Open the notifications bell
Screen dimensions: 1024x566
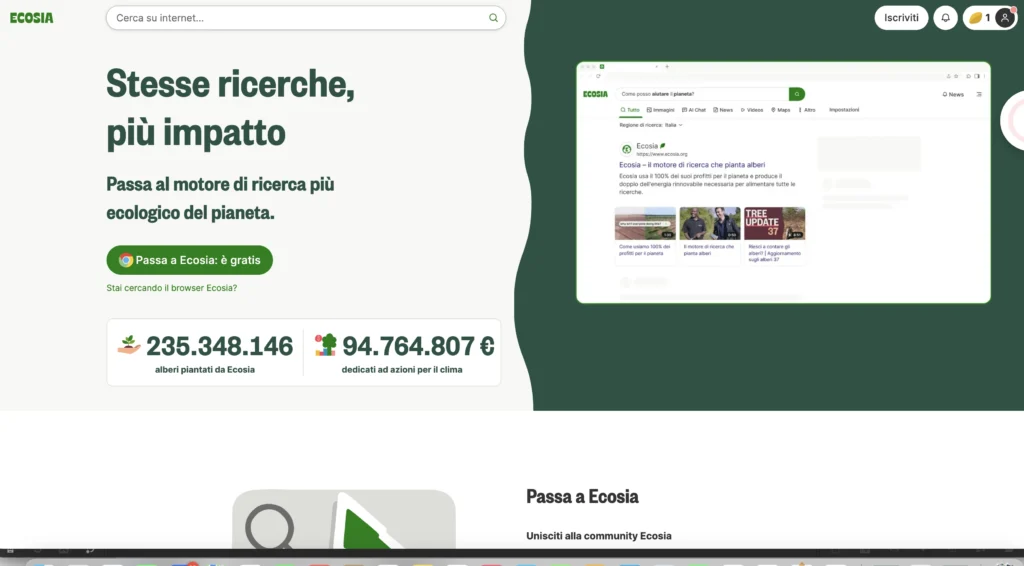tap(945, 18)
